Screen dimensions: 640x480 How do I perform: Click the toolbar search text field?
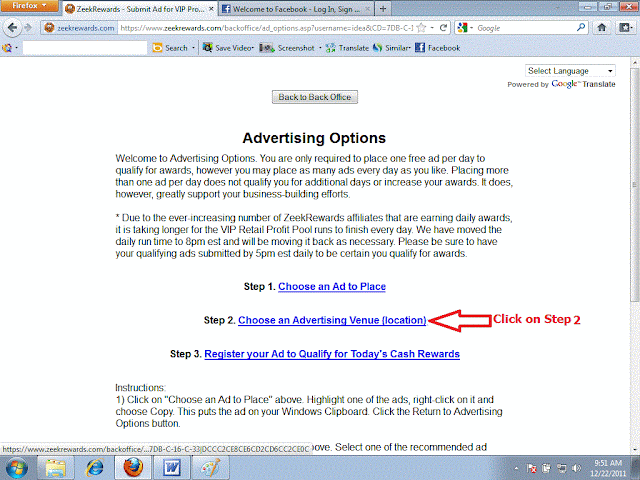[85, 48]
